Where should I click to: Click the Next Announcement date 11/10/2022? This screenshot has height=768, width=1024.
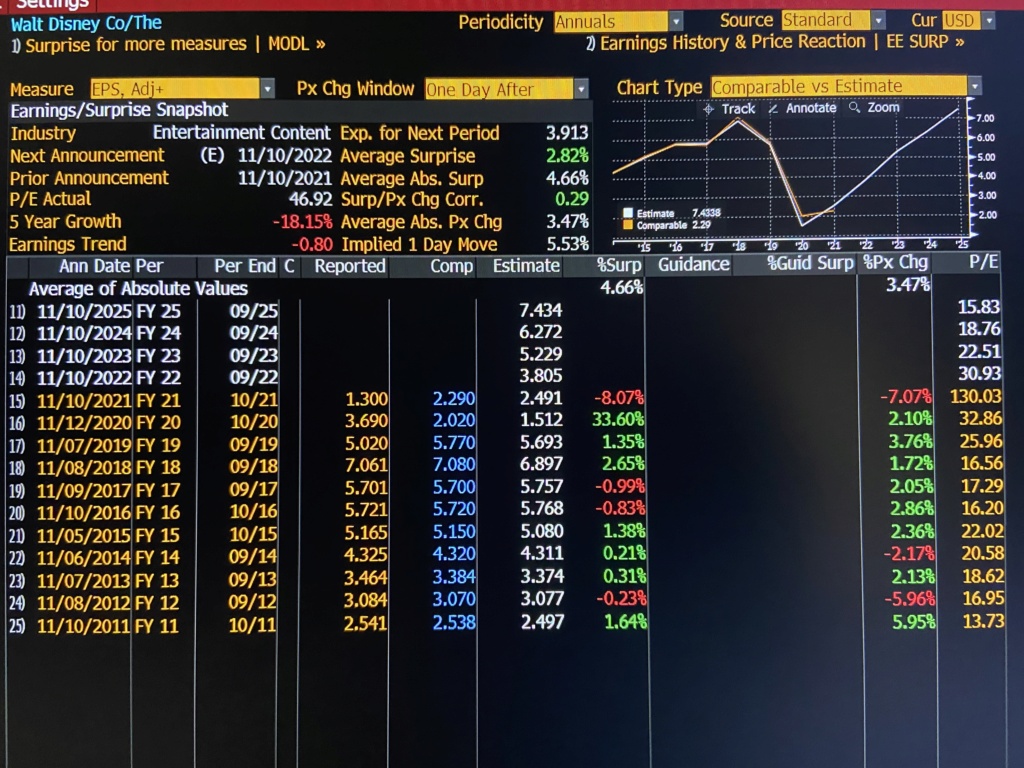(x=285, y=155)
